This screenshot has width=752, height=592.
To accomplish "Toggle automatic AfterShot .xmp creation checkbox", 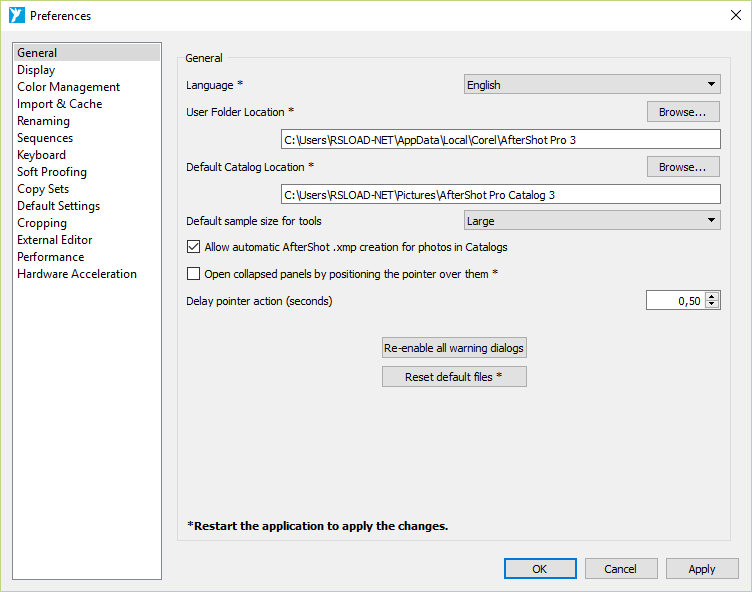I will [194, 246].
